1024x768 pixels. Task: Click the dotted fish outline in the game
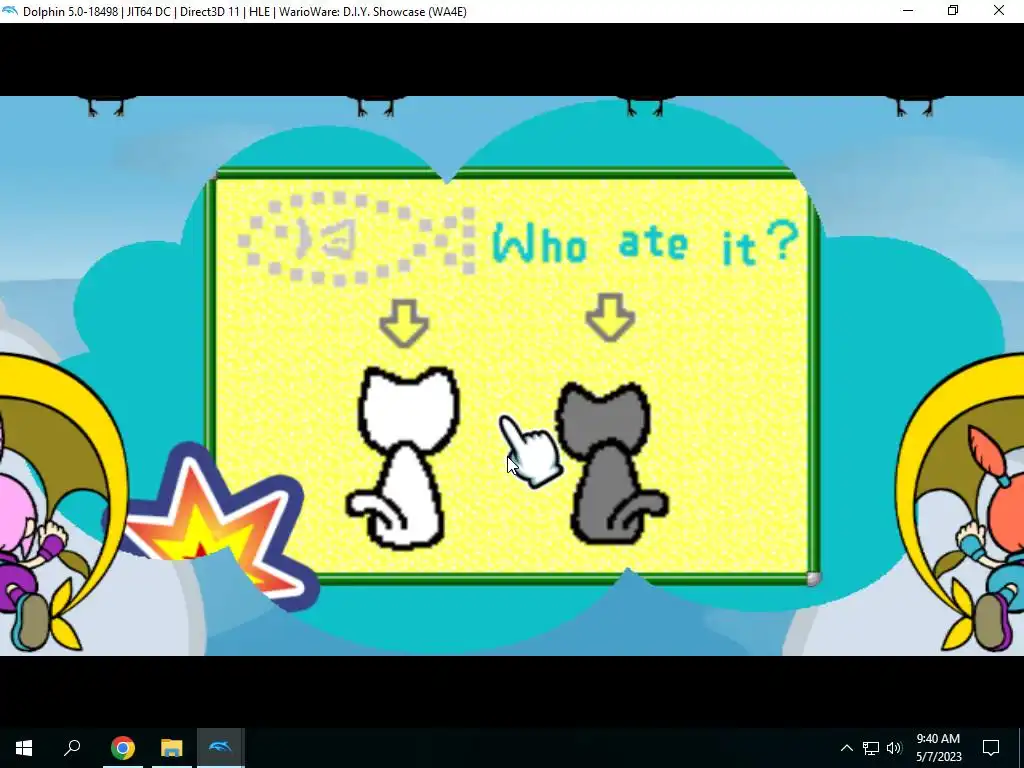point(357,238)
